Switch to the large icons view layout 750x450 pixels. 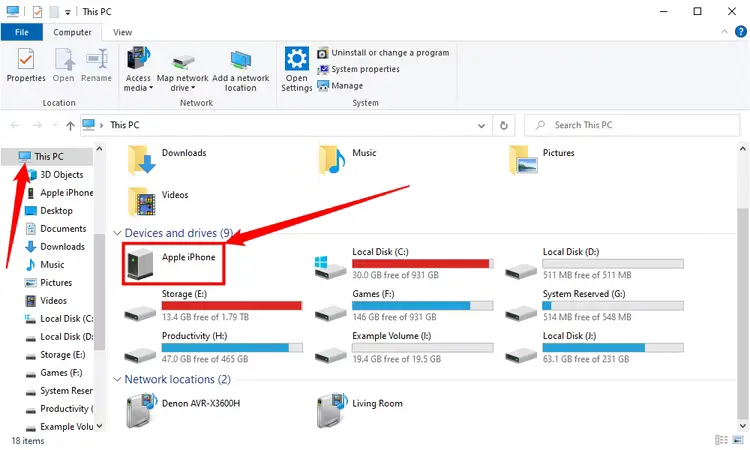[738, 440]
